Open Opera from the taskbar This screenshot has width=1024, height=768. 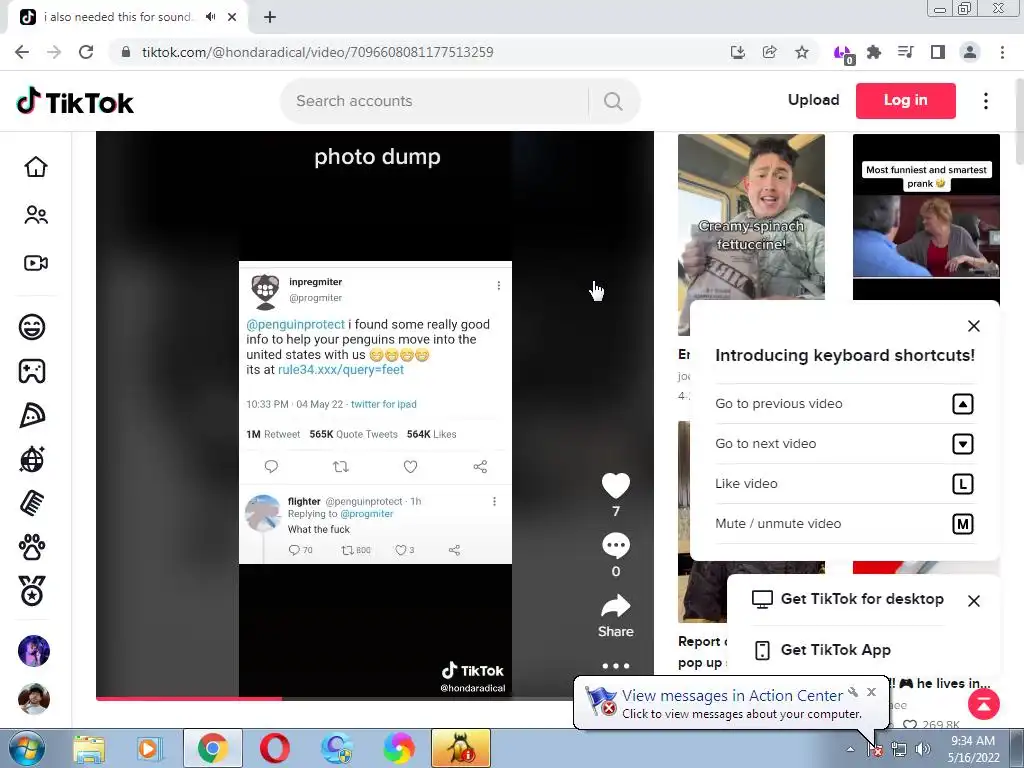click(x=275, y=748)
